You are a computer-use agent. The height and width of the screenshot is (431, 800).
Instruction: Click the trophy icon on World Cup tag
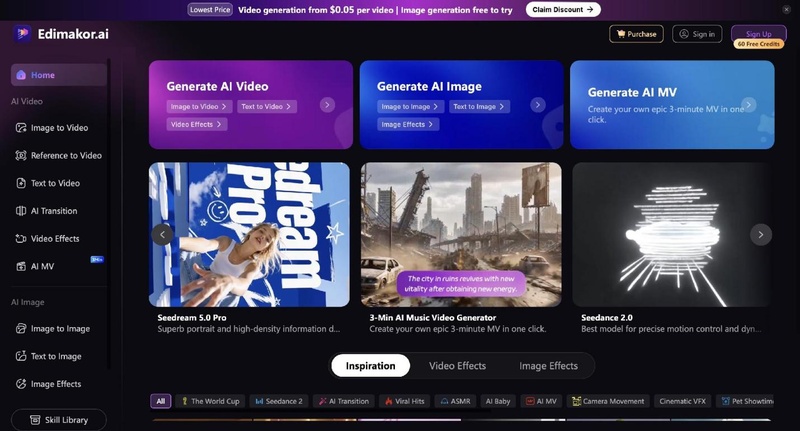coord(185,401)
